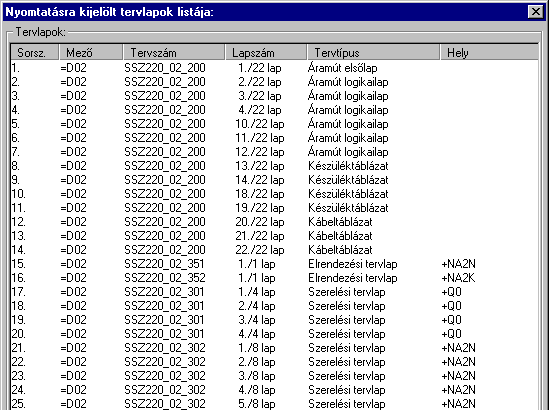549x410 pixels.
Task: Select row 25 with 5./8 lap
Action: 274,403
